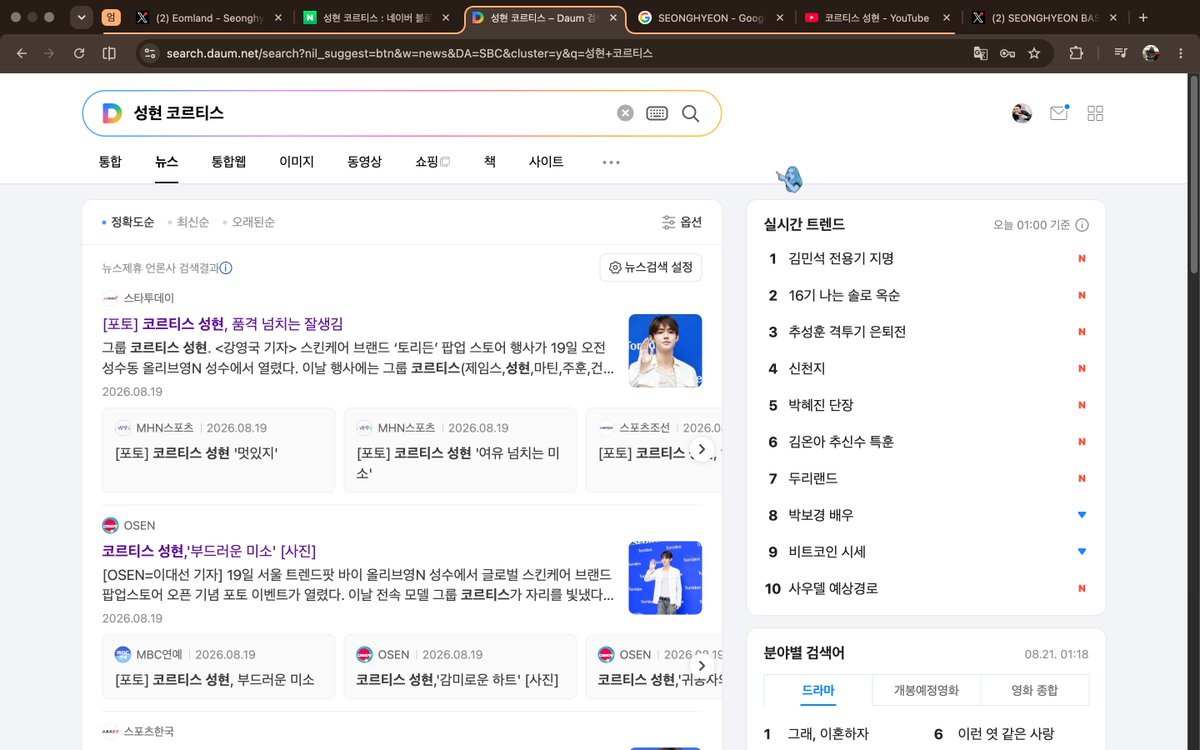Open the tab search dropdown arrow
This screenshot has height=750, width=1200.
tap(82, 17)
